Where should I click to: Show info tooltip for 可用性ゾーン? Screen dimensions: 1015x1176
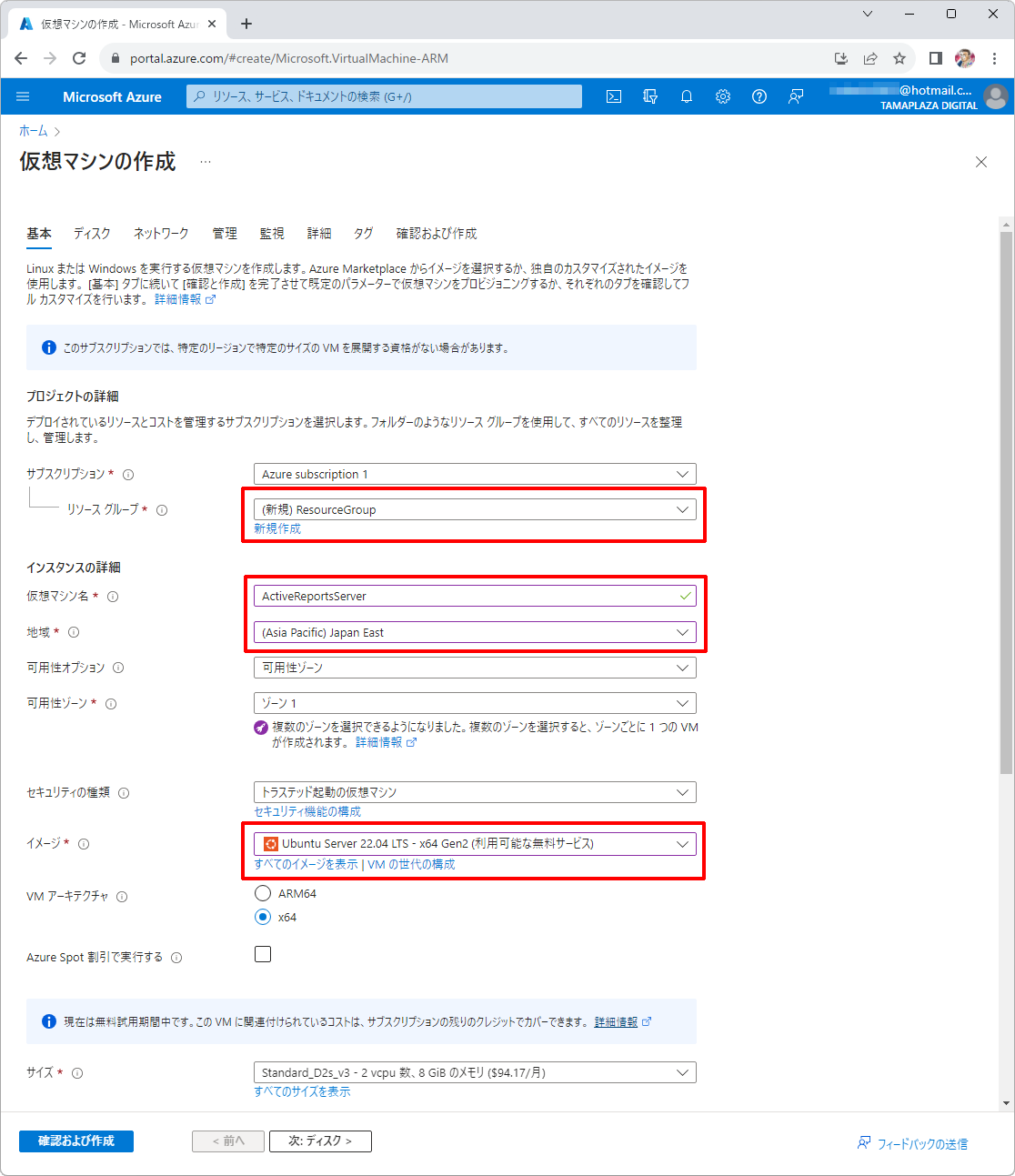tap(111, 704)
